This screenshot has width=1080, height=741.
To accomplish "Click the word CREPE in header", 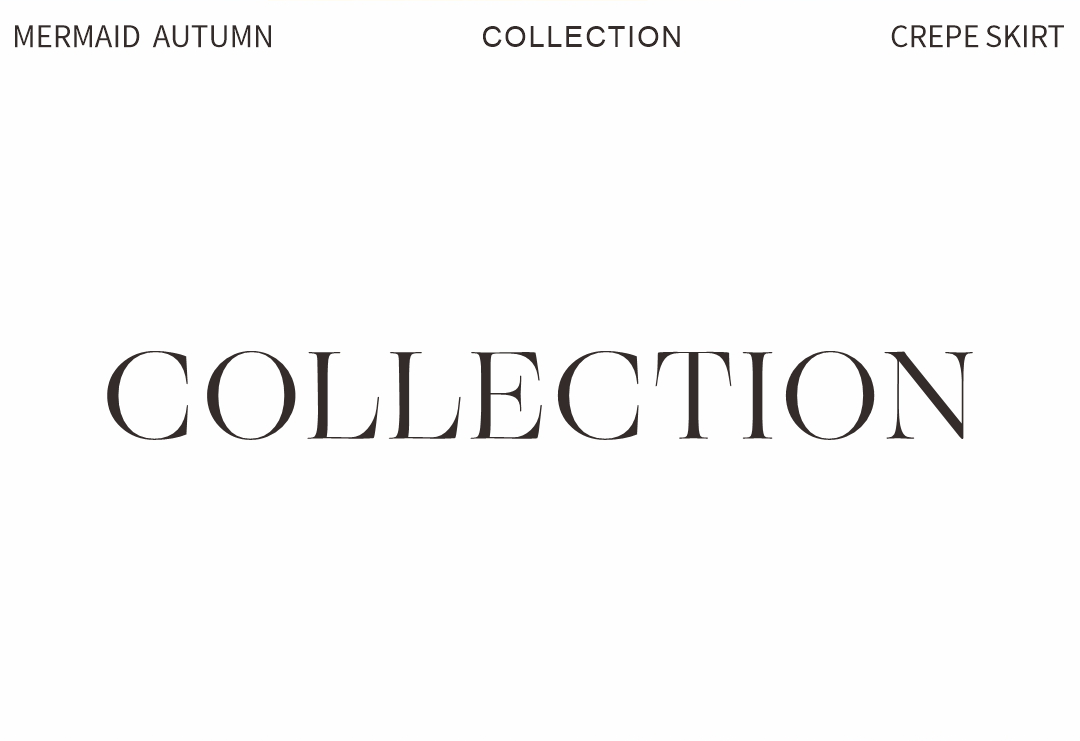I will 935,36.
